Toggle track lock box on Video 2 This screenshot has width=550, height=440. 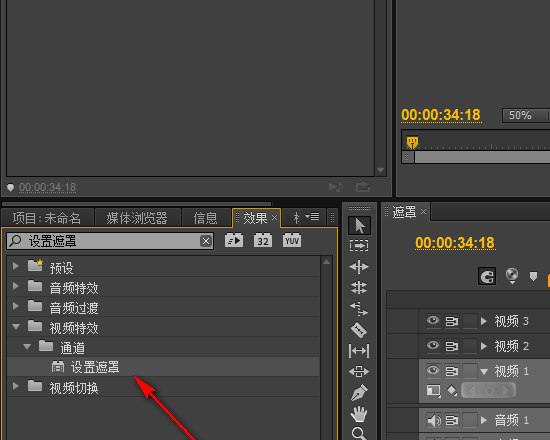click(x=470, y=346)
